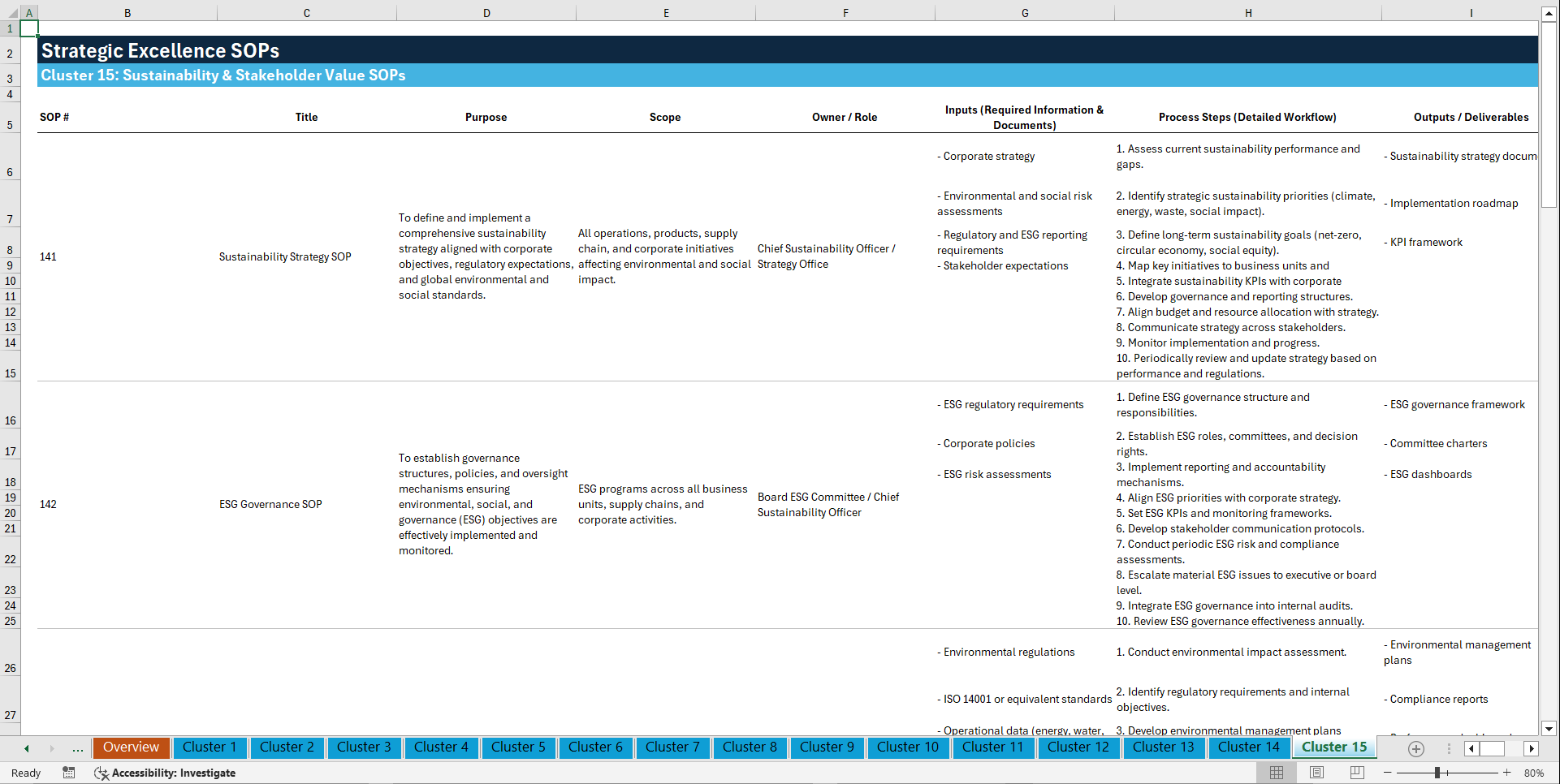The image size is (1560, 784).
Task: Click the macro recording icon in status bar
Action: (x=69, y=773)
